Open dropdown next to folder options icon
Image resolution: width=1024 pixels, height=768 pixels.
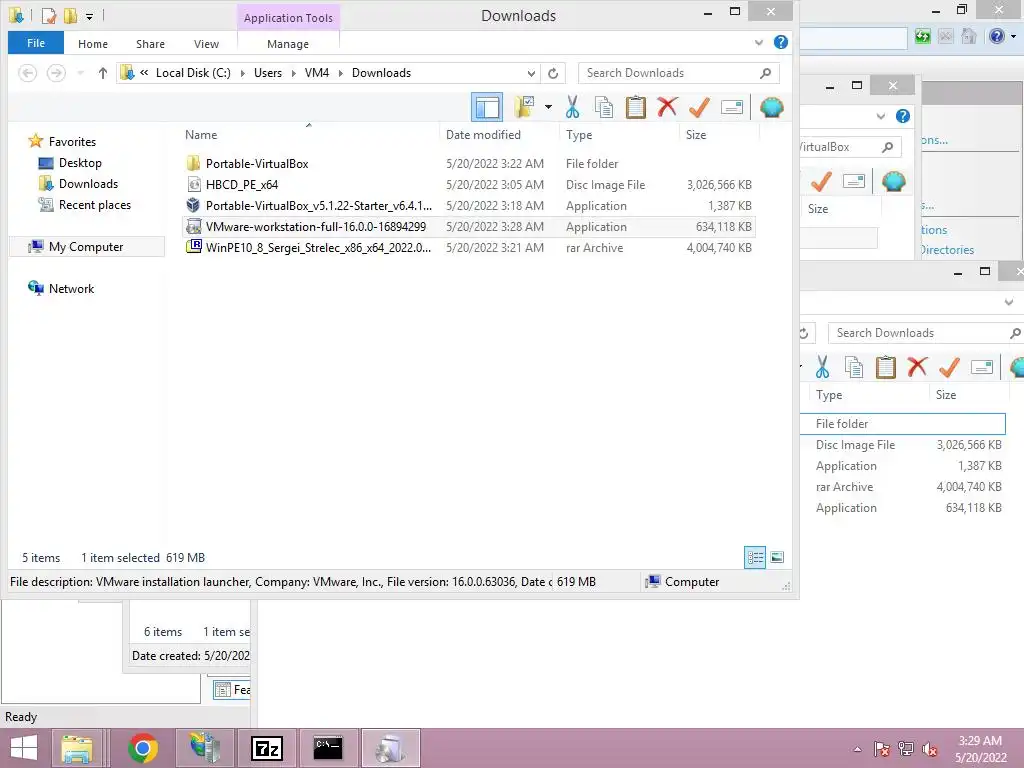548,107
